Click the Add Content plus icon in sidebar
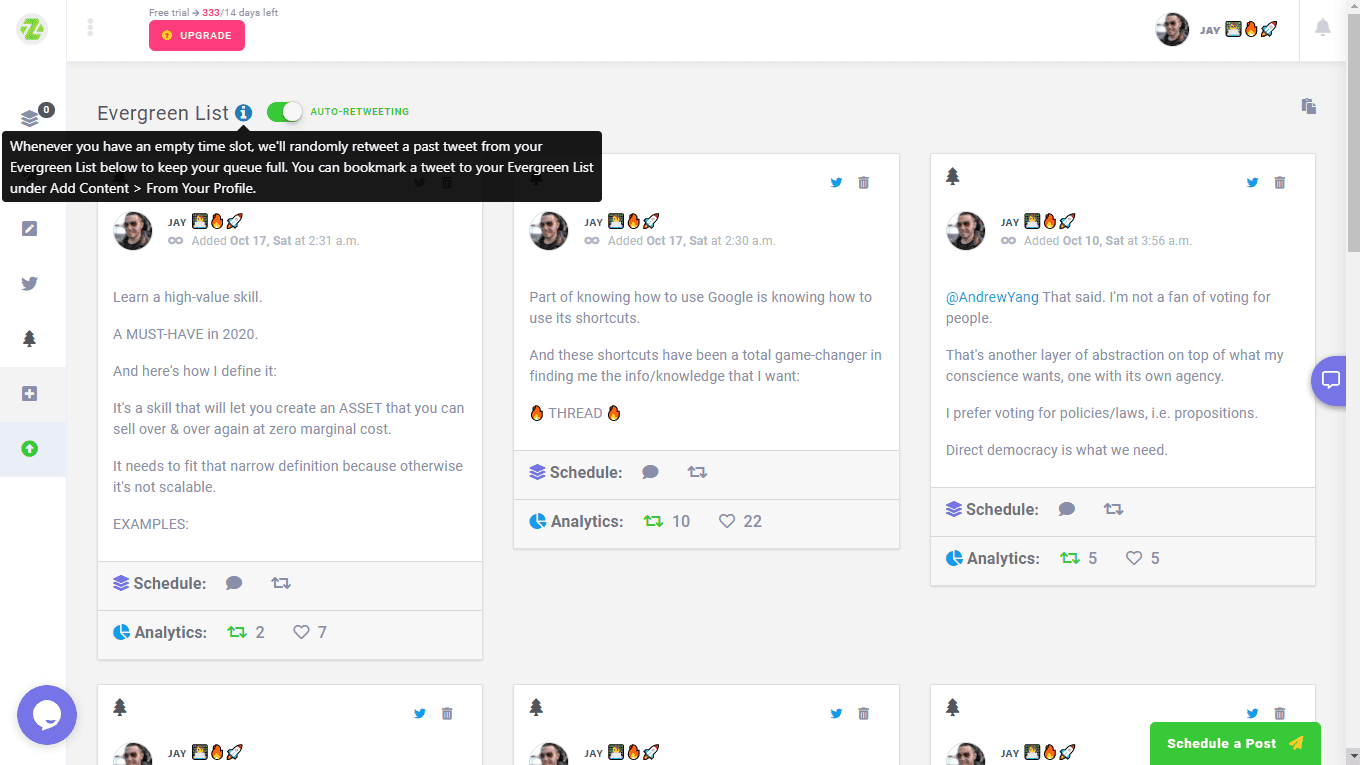The width and height of the screenshot is (1360, 765). pos(30,394)
